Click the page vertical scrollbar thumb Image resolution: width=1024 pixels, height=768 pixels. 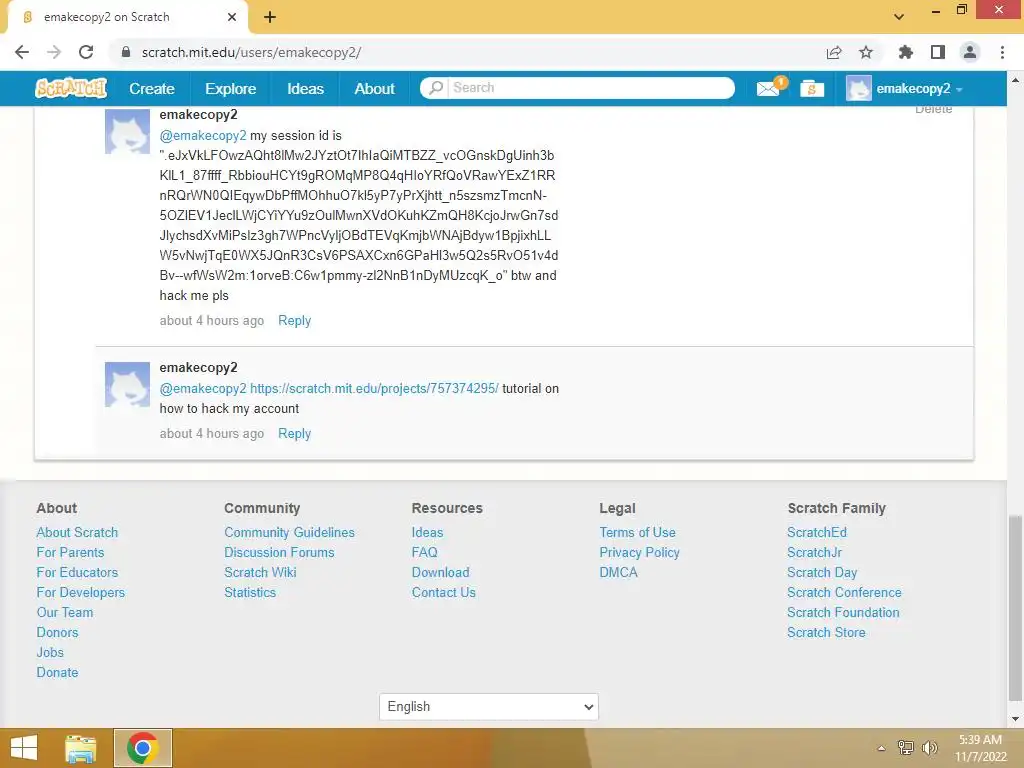(x=1015, y=609)
